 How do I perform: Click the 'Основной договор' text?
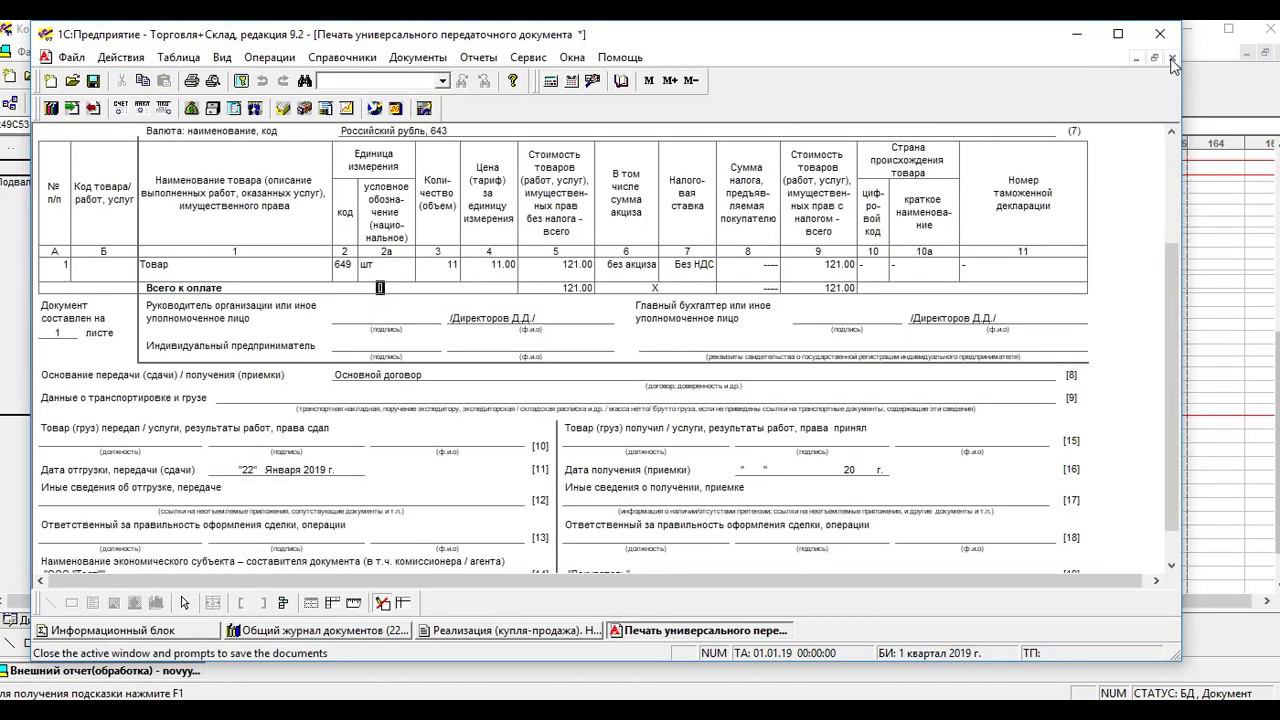click(378, 375)
